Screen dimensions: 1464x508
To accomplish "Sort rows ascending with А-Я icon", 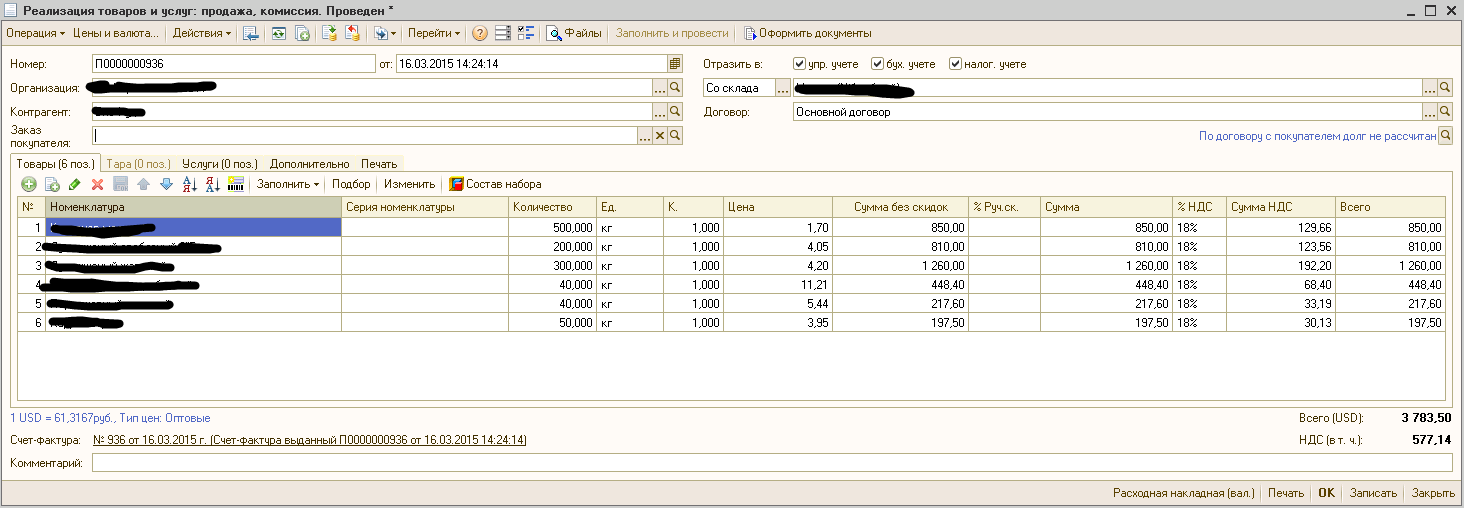I will tap(190, 184).
